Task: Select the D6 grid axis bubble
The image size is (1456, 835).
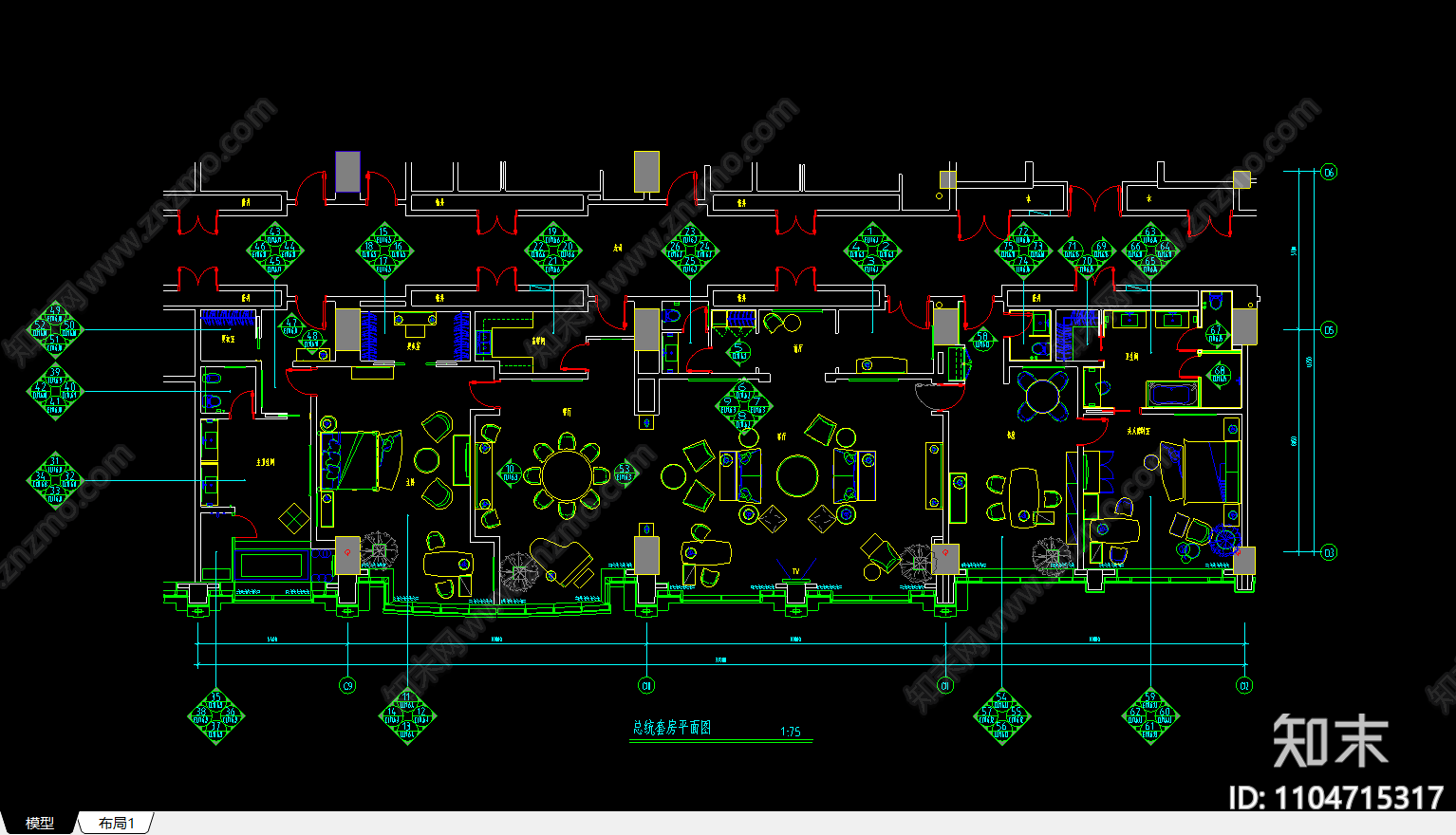Action: coord(1329,172)
